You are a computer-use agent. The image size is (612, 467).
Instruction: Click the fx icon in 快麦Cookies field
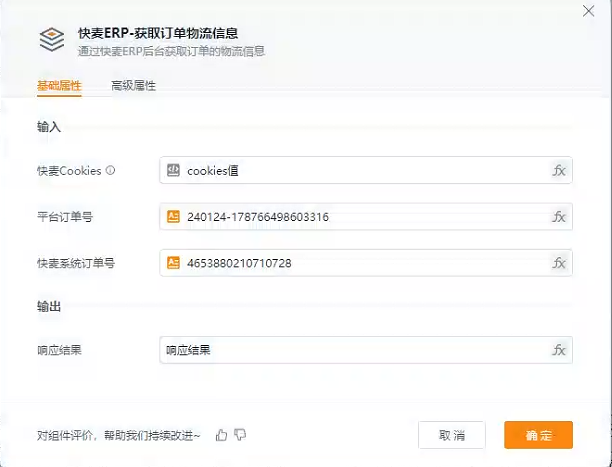click(559, 170)
